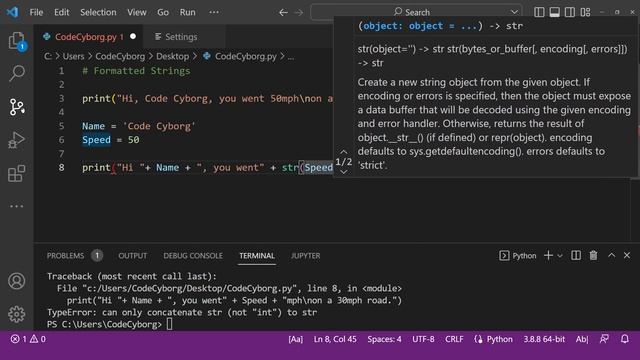Go back with the left arrow

tap(283, 13)
